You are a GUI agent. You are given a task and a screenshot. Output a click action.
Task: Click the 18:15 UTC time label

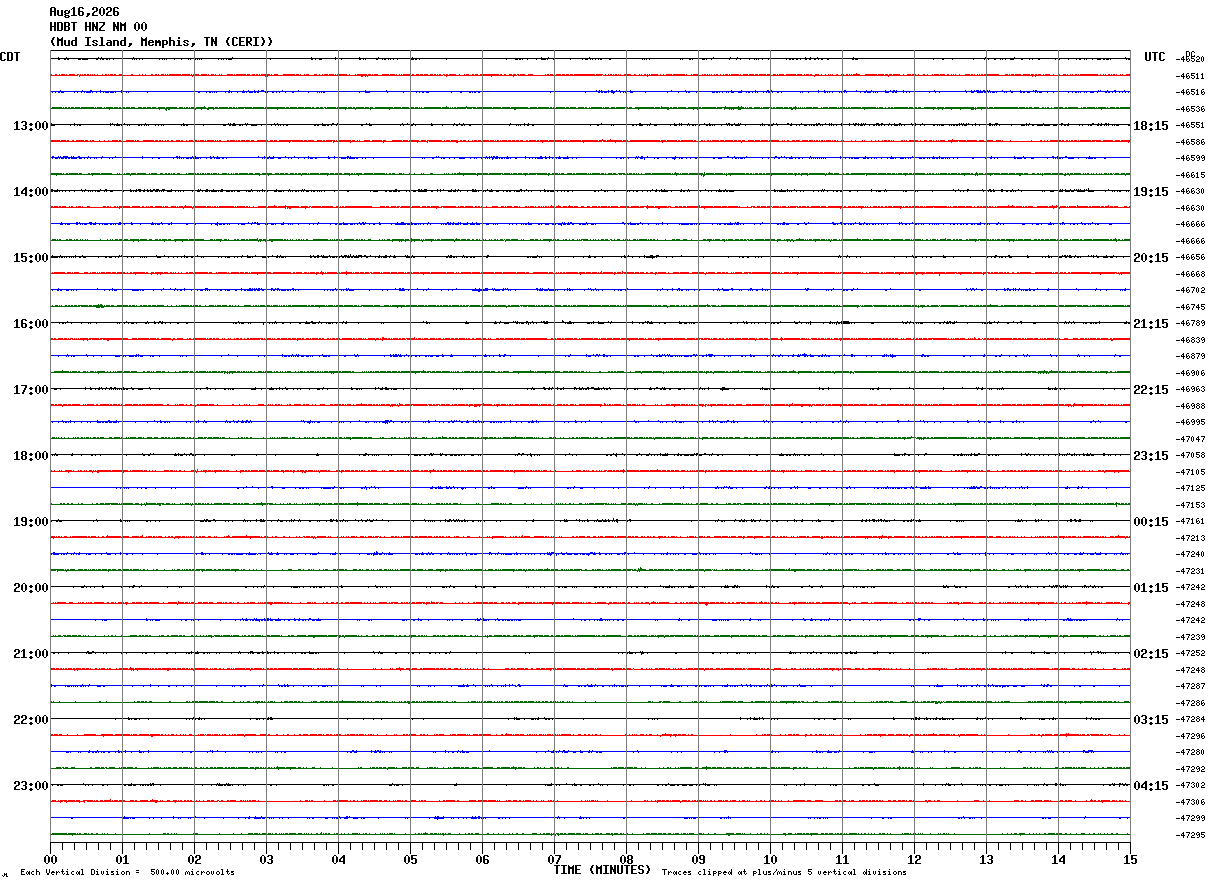1151,126
